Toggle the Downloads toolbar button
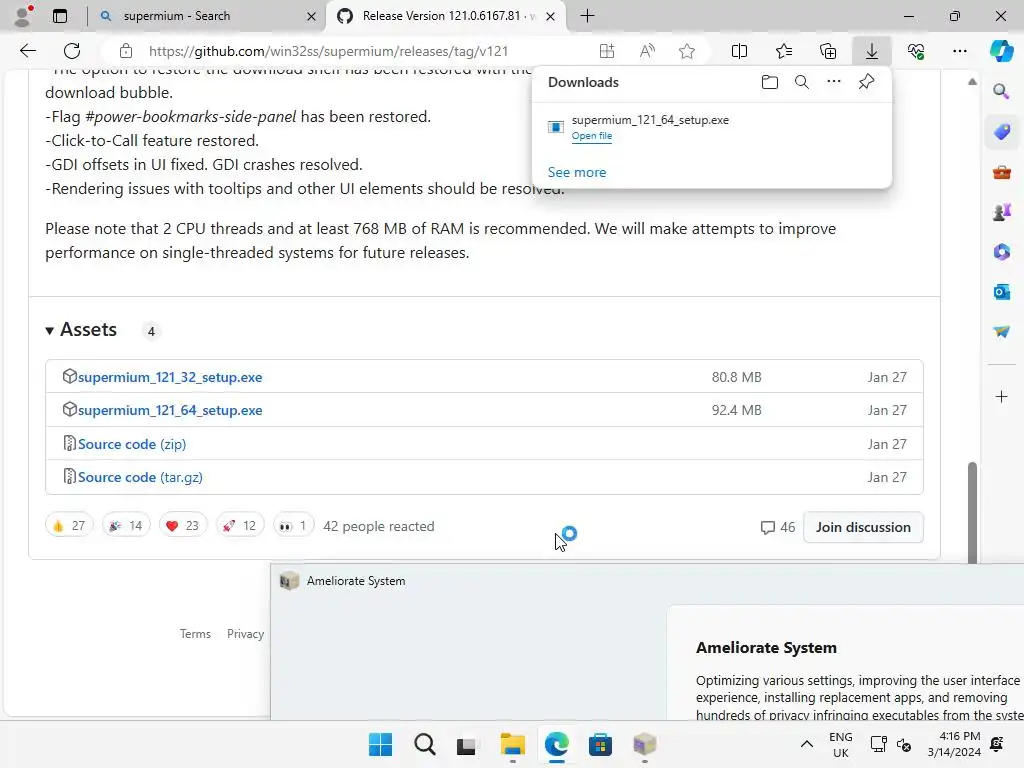The image size is (1024, 768). [872, 51]
